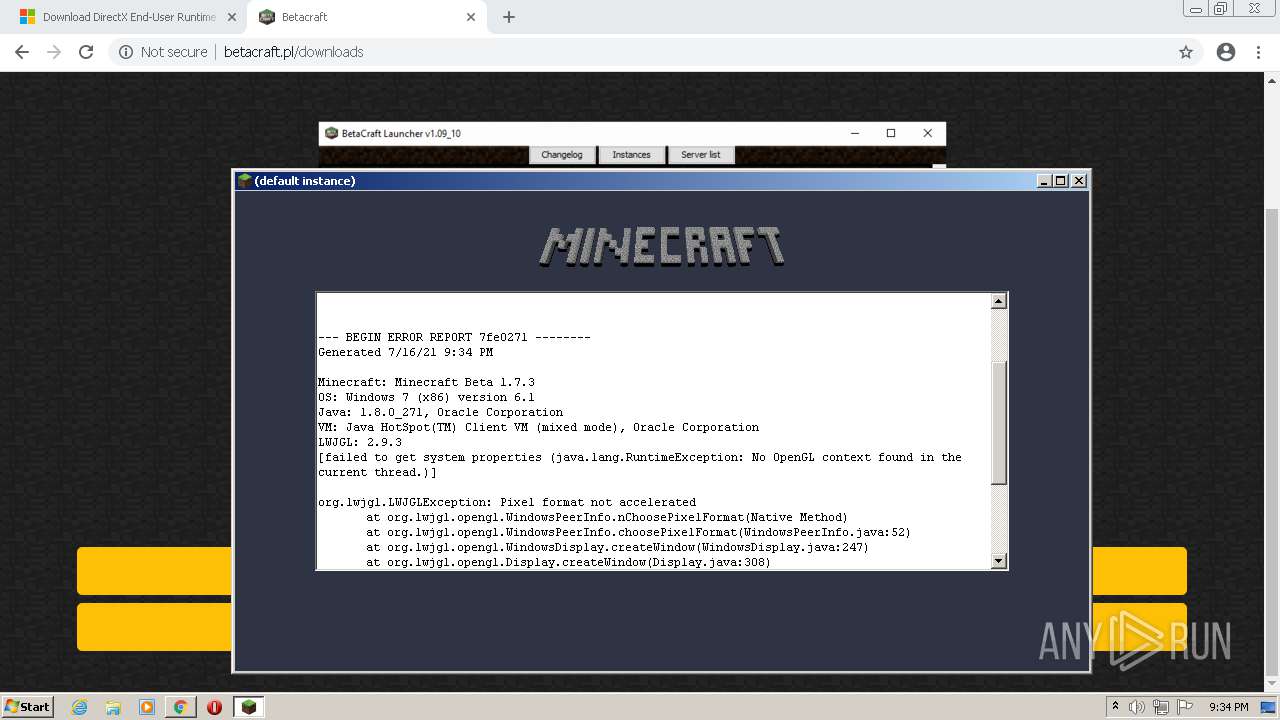Viewport: 1280px width, 720px height.
Task: Open Server list tab in BetaCraft Launcher
Action: [701, 155]
